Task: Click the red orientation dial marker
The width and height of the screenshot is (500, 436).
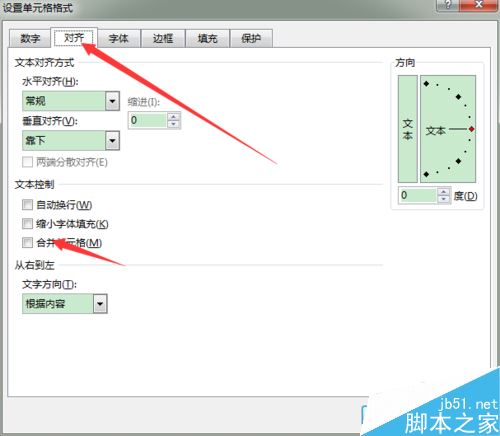Action: [471, 129]
